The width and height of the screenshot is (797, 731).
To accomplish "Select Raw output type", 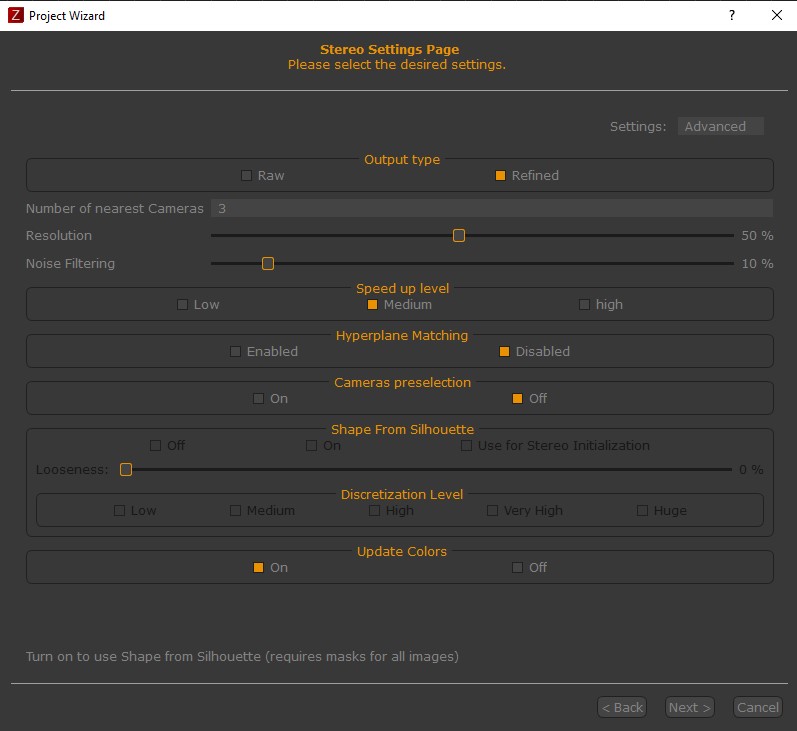I will 247,176.
